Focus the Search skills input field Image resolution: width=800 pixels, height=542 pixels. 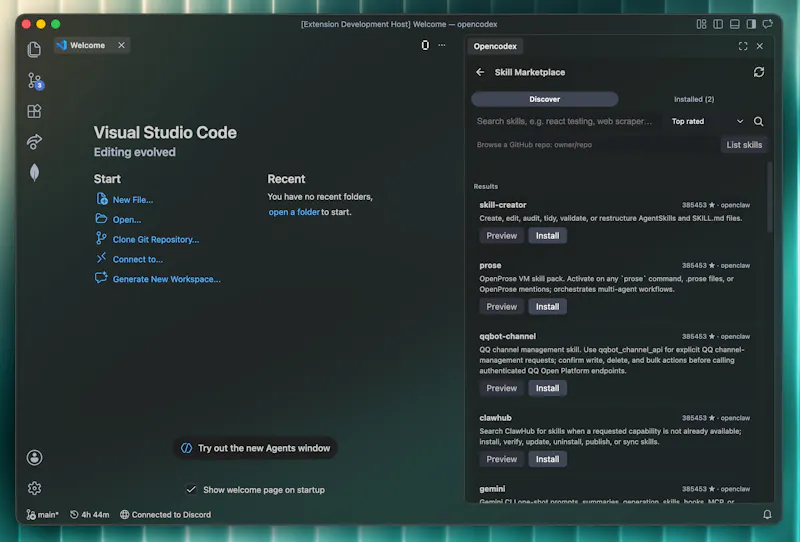click(568, 121)
